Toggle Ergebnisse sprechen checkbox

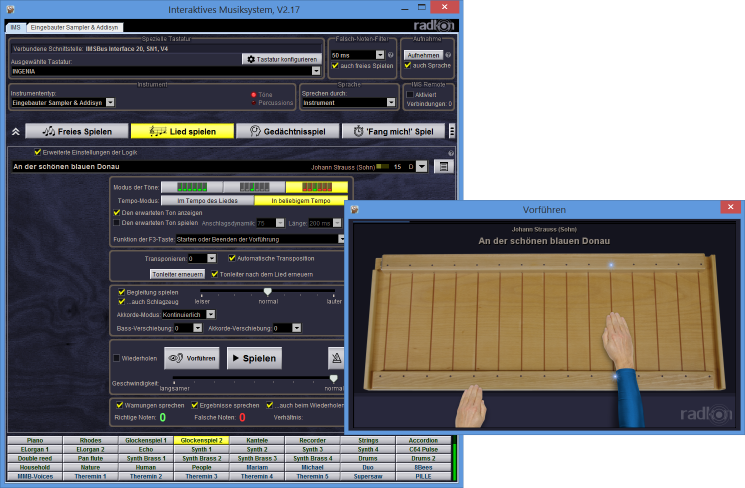click(x=194, y=405)
